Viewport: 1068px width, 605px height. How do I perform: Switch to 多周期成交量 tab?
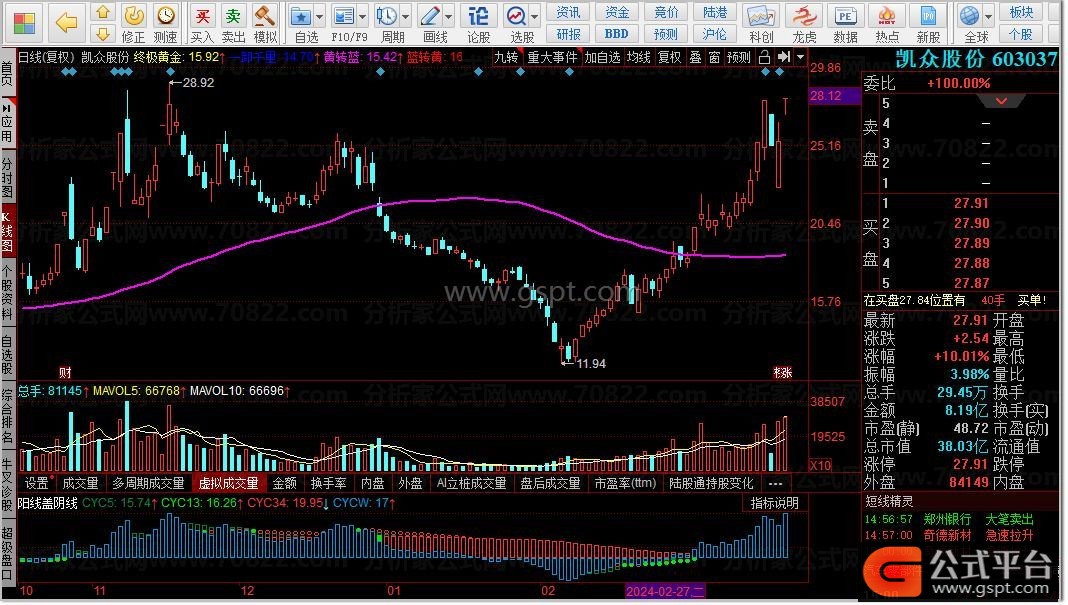pyautogui.click(x=148, y=483)
